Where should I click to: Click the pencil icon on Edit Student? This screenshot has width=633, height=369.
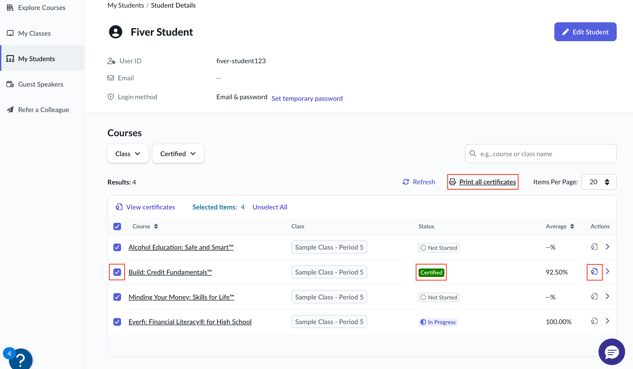pos(565,32)
